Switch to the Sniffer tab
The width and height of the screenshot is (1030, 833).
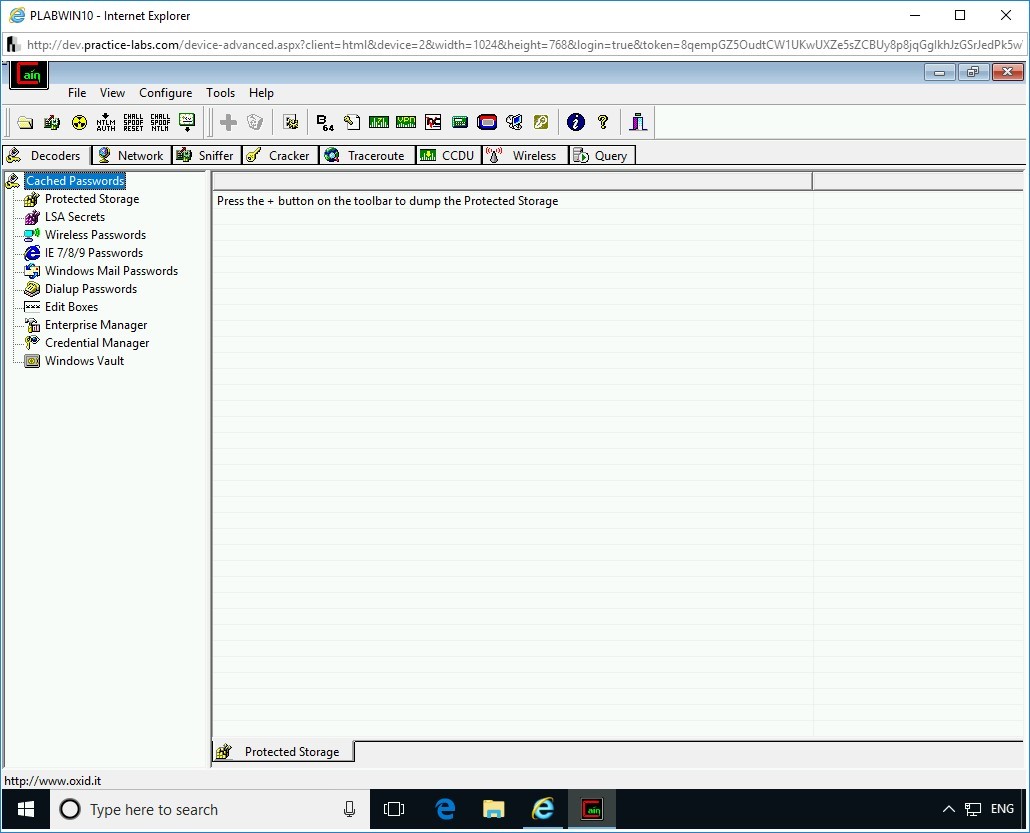point(206,156)
